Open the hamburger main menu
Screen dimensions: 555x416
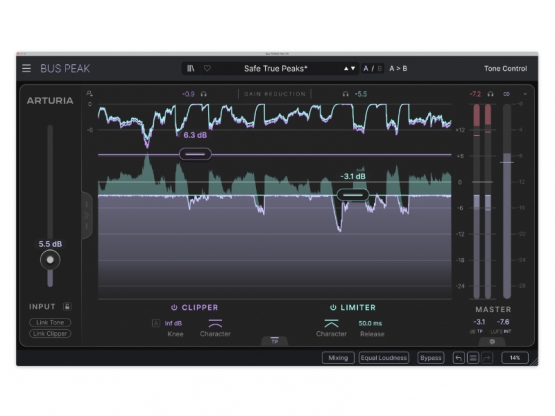point(26,68)
